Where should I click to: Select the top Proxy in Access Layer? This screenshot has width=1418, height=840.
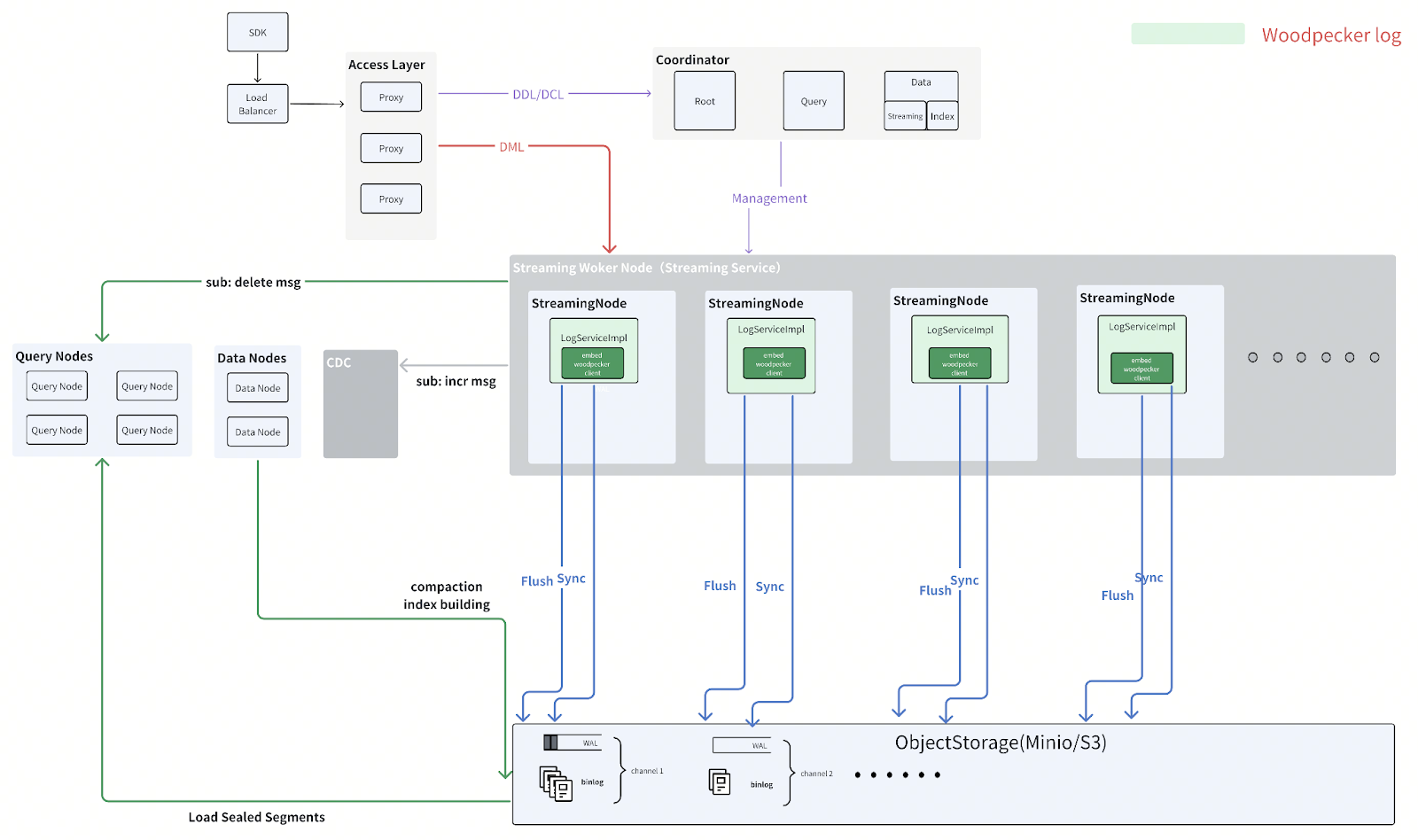pyautogui.click(x=391, y=97)
